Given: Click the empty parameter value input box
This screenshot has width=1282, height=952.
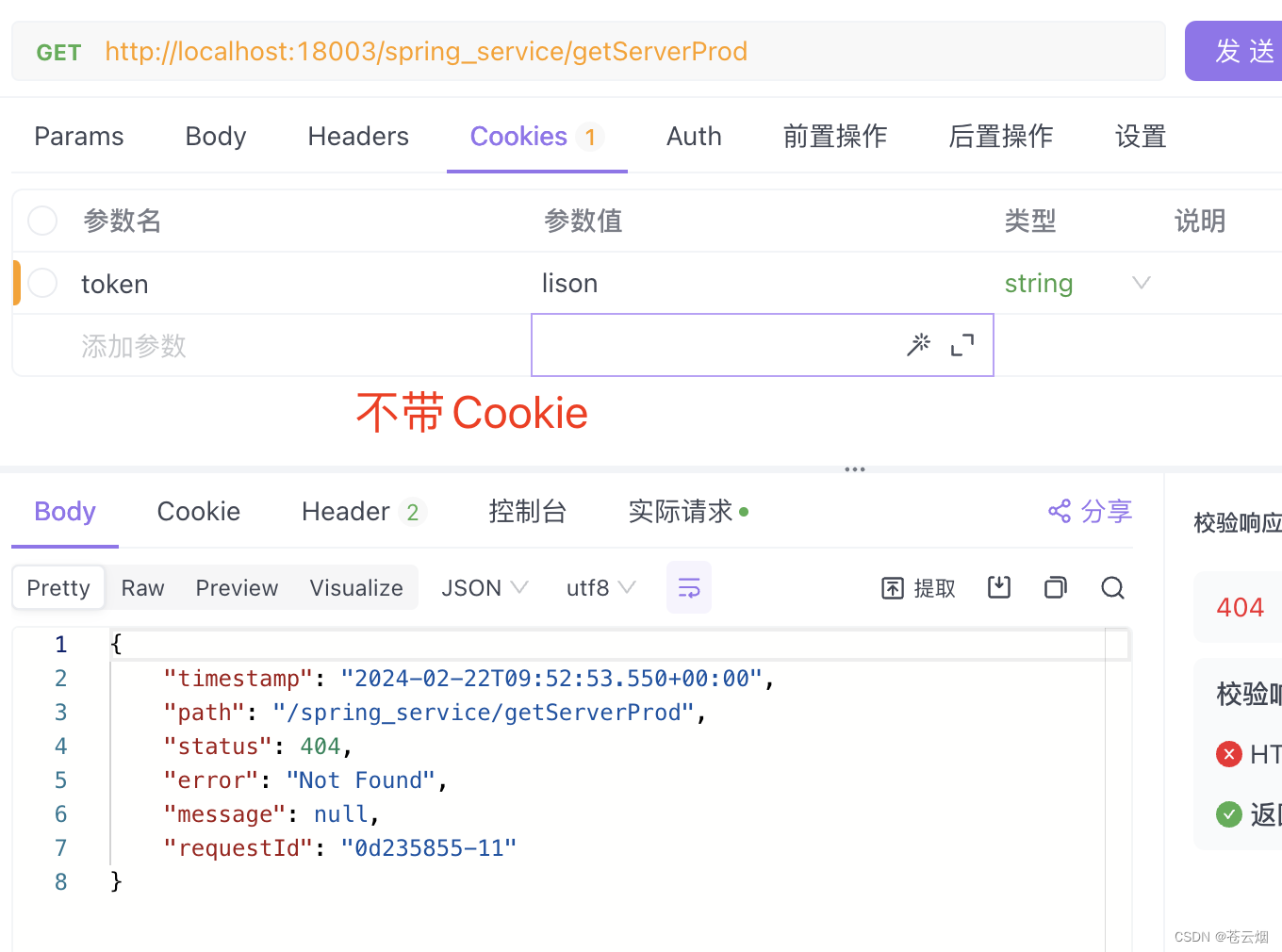Looking at the screenshot, I should click(763, 345).
